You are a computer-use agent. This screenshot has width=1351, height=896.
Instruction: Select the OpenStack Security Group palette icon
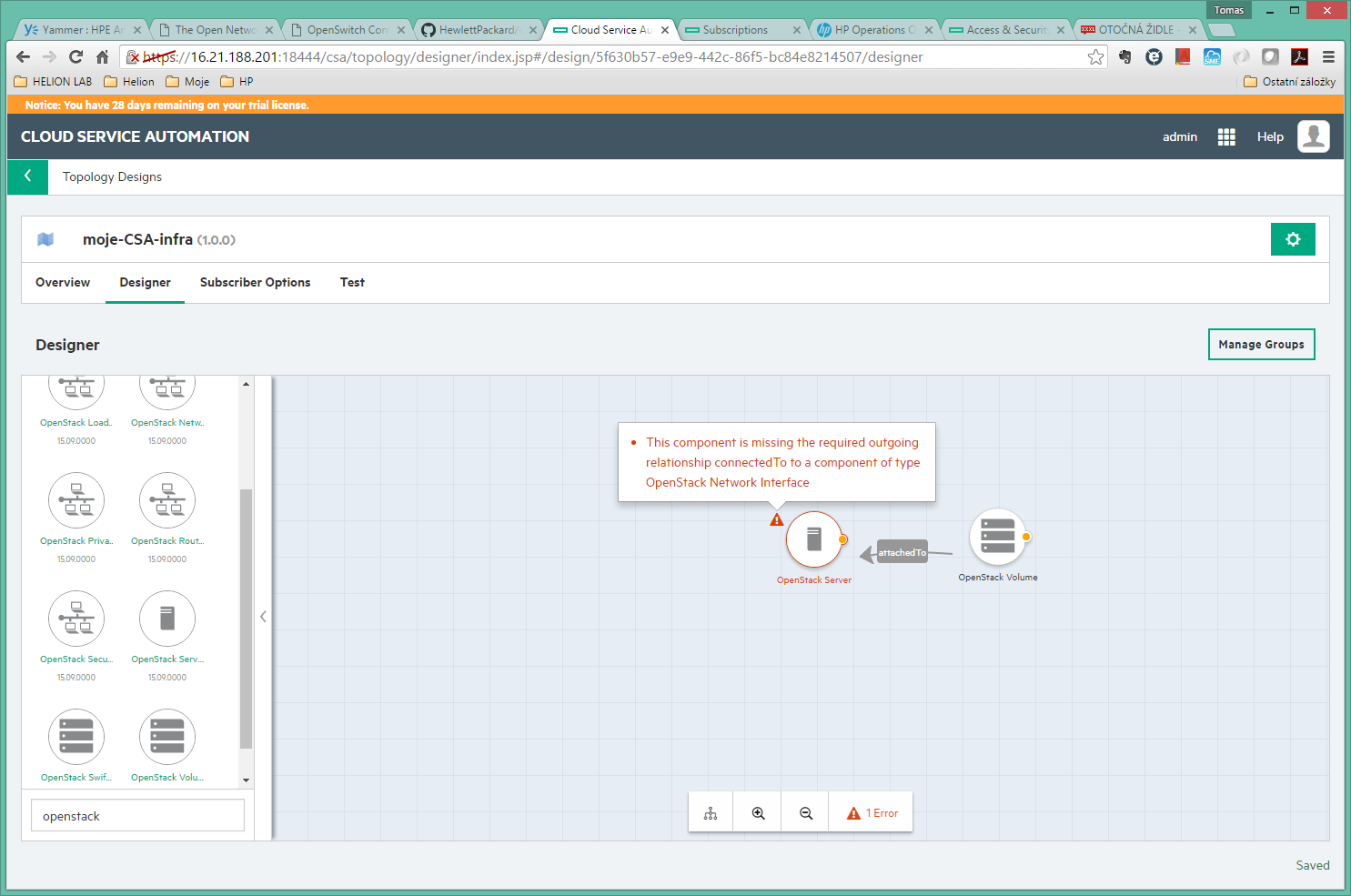pos(76,619)
